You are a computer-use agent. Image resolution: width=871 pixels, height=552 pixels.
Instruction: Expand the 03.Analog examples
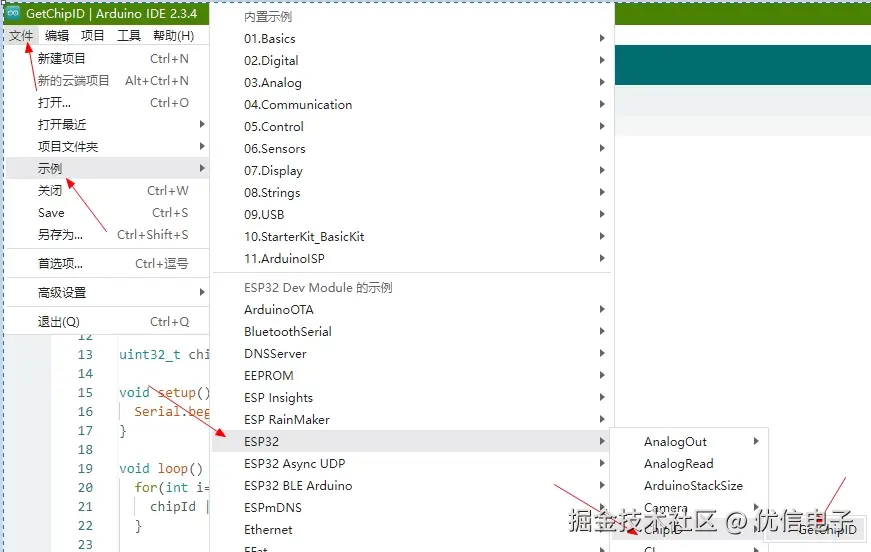coord(412,83)
